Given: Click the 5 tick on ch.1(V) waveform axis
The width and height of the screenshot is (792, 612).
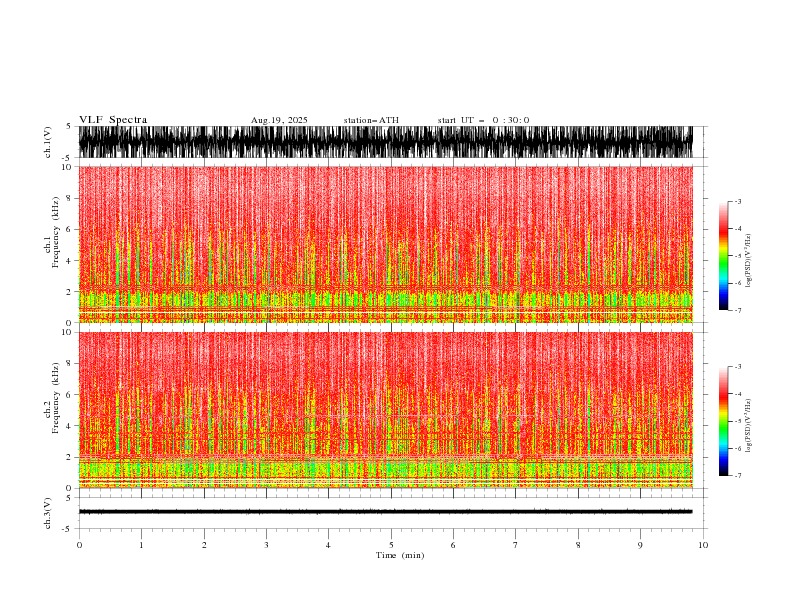Looking at the screenshot, I should click(x=69, y=126).
